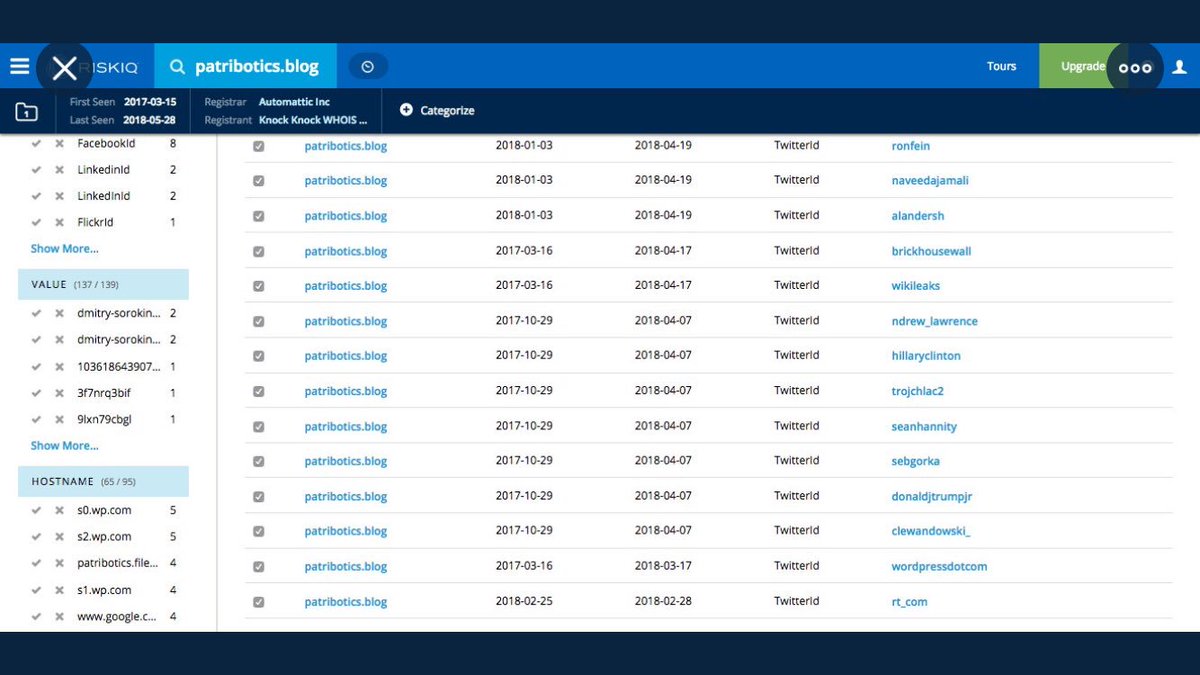Screen dimensions: 1200x675
Task: Click TwitterId type in seanhannity row
Action: (x=796, y=426)
